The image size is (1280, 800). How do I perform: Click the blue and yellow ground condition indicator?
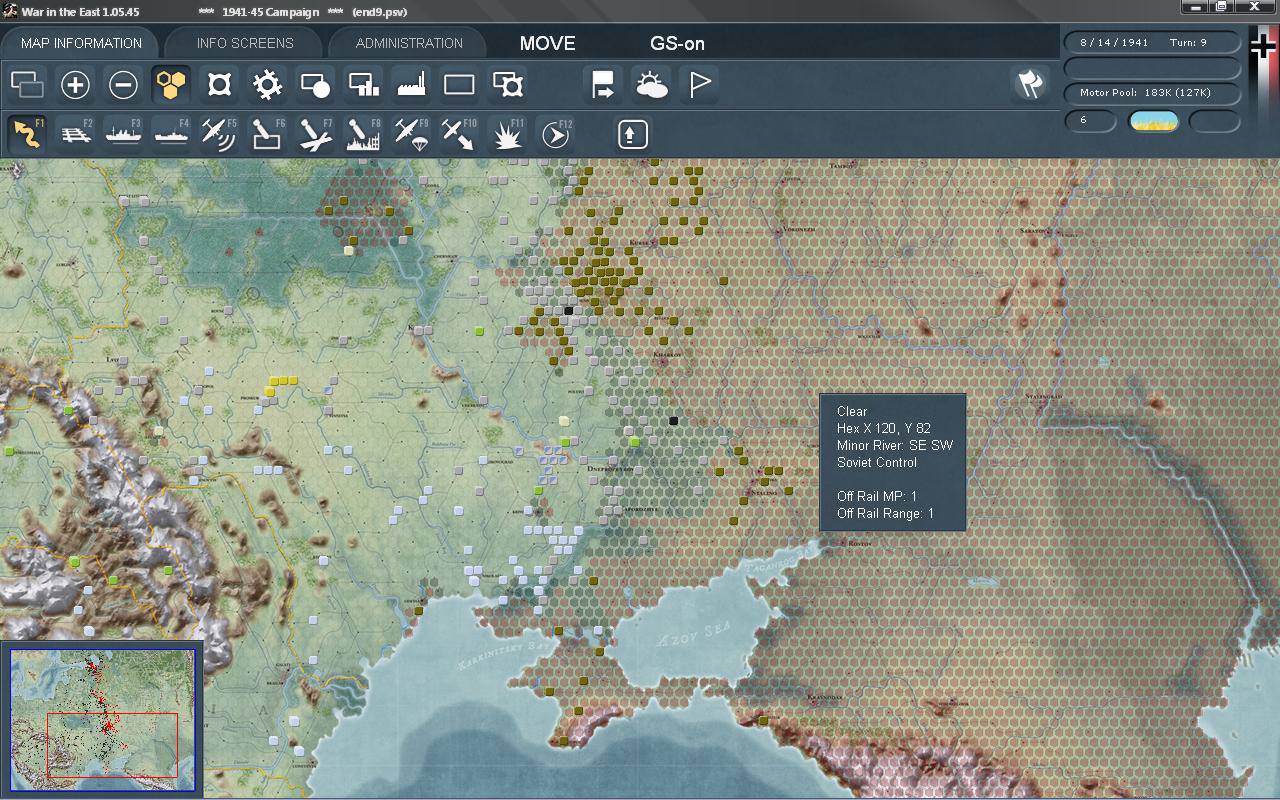(1153, 121)
